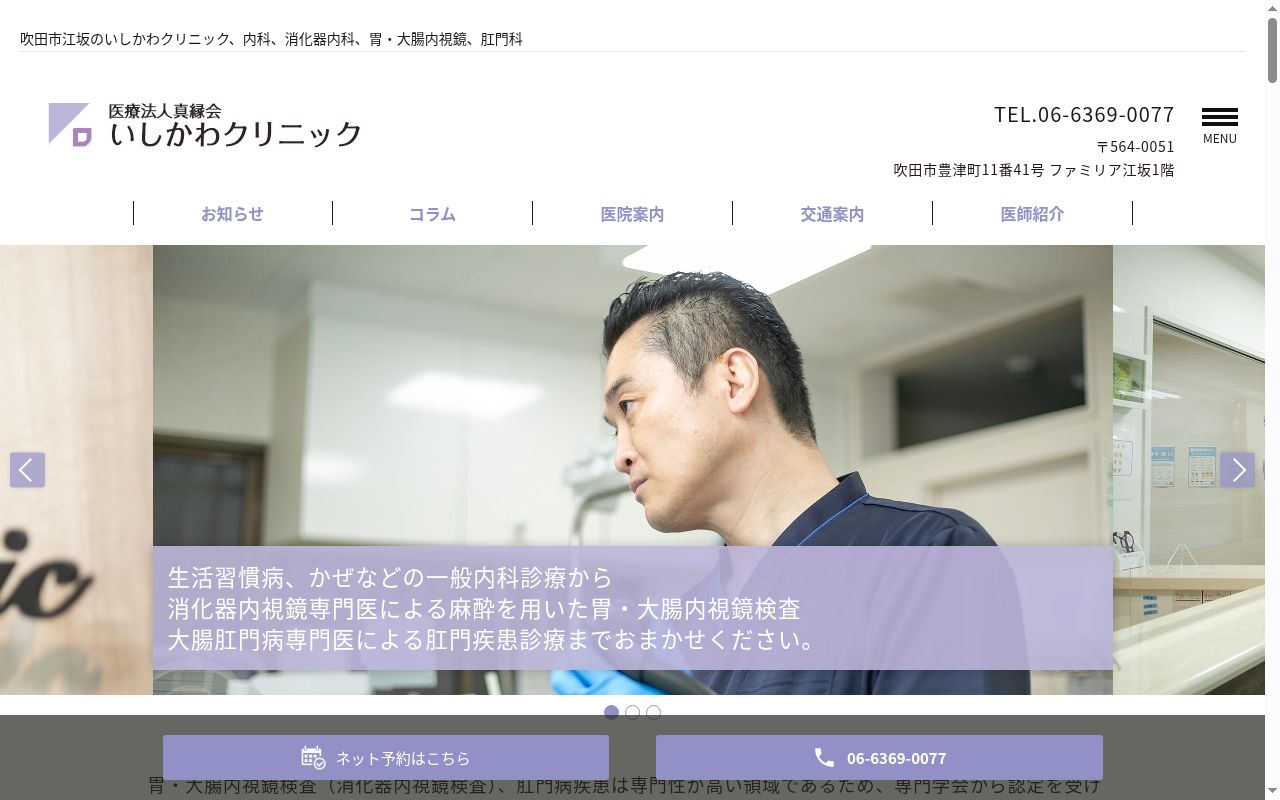Click calendar icon on ネット予約はこちら button
Image resolution: width=1280 pixels, height=800 pixels.
(x=313, y=758)
